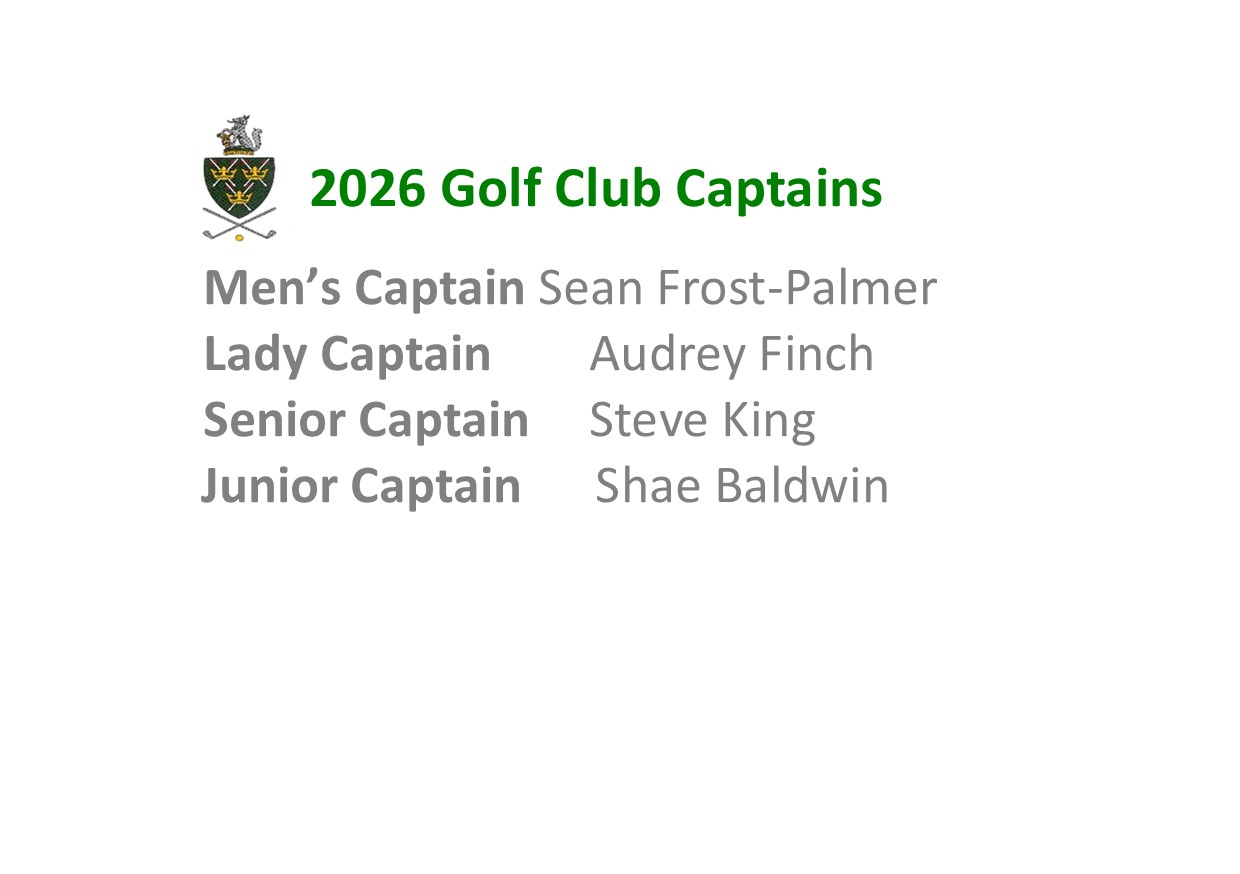Click the word Captains in the green heading
Image resolution: width=1240 pixels, height=874 pixels.
(x=779, y=188)
